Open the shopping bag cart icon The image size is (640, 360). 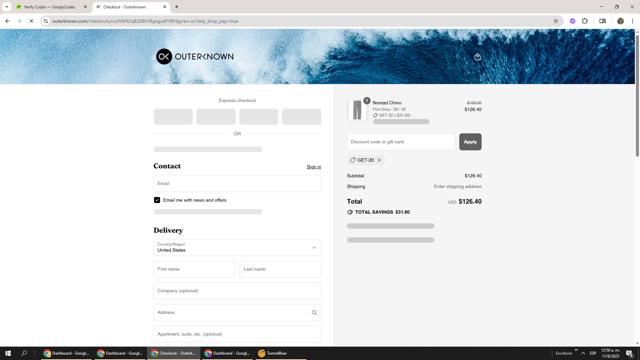coord(477,57)
